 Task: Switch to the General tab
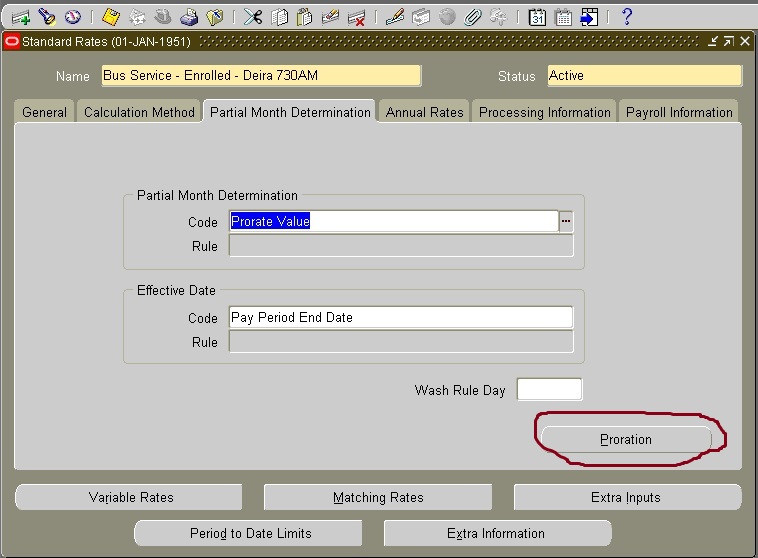click(44, 112)
